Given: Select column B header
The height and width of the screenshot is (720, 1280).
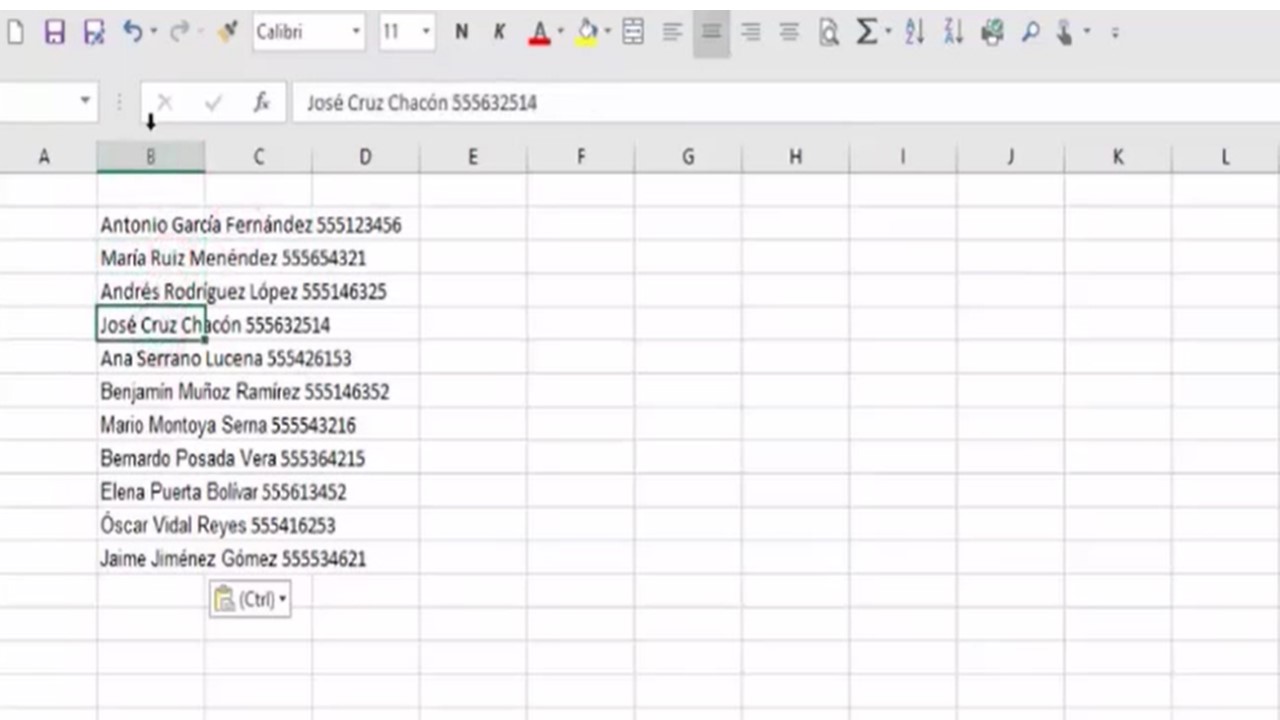Looking at the screenshot, I should coord(151,157).
